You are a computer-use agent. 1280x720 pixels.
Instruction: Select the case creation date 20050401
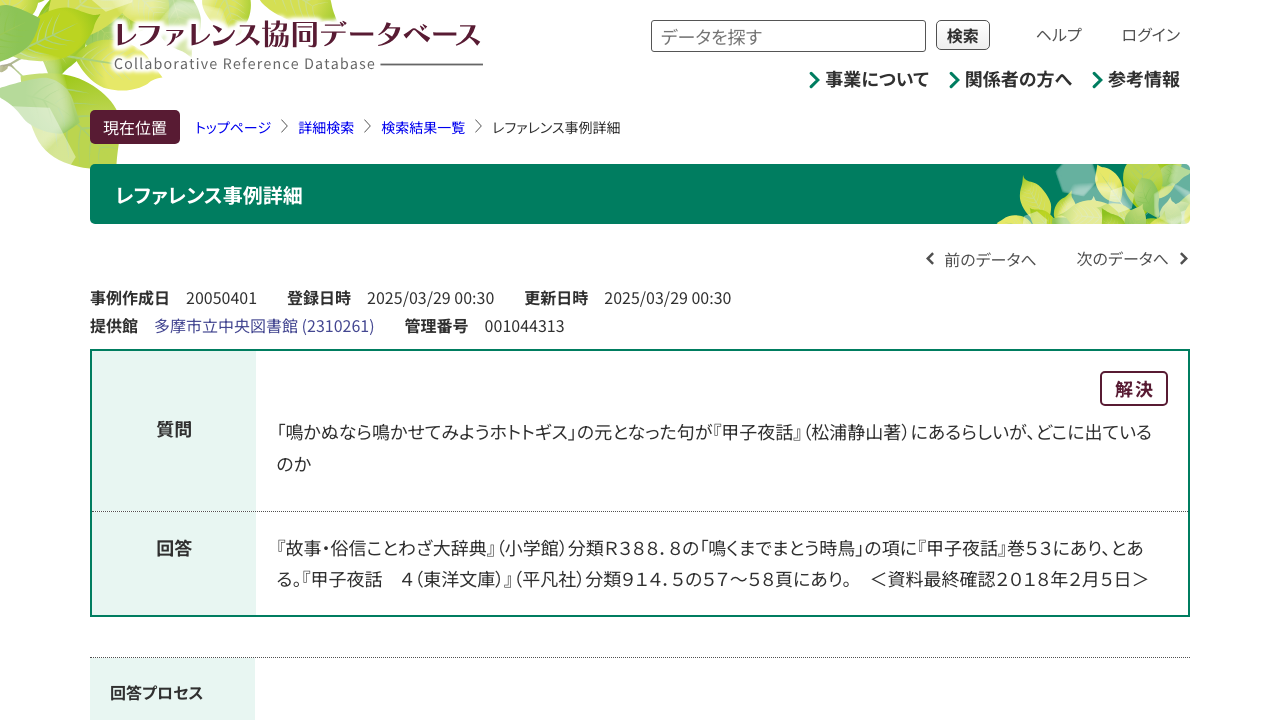coord(221,298)
